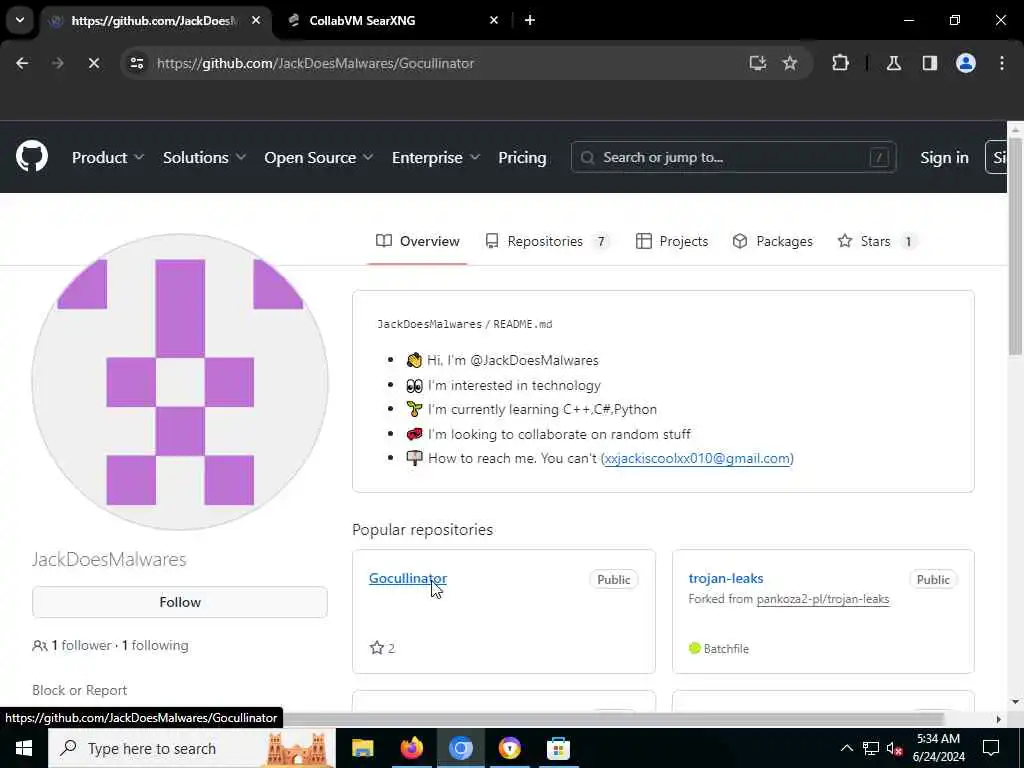The image size is (1024, 768).
Task: Expand the Product menu
Action: pyautogui.click(x=108, y=157)
